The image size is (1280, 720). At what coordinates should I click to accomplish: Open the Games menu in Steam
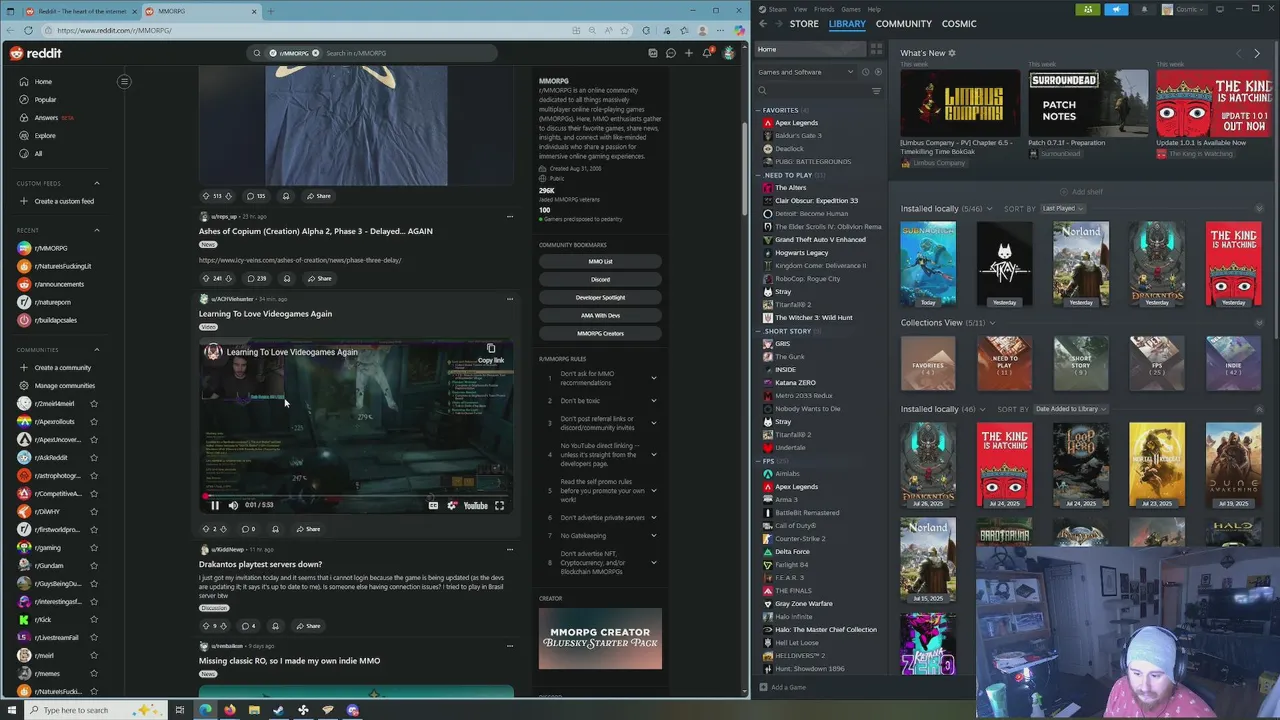point(851,9)
